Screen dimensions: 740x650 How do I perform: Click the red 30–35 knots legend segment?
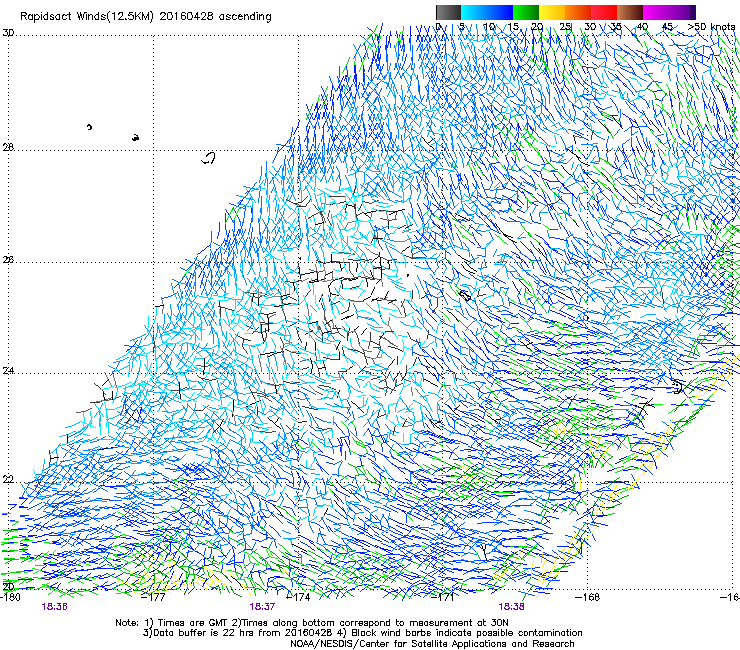point(604,12)
